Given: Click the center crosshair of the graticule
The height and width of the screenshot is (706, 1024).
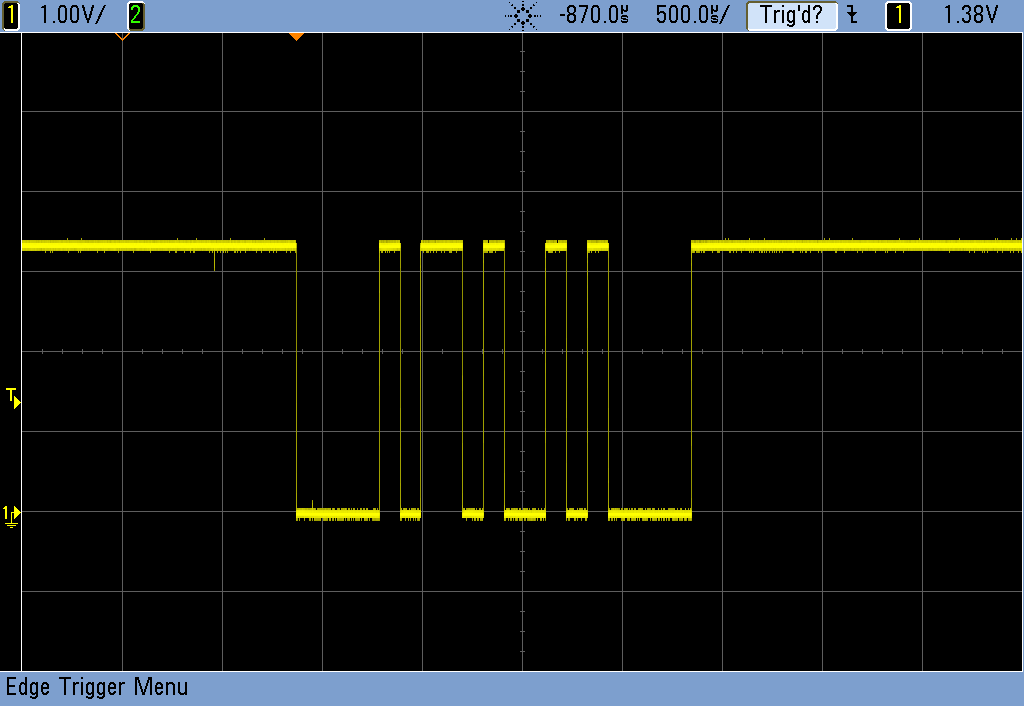Looking at the screenshot, I should tap(522, 351).
